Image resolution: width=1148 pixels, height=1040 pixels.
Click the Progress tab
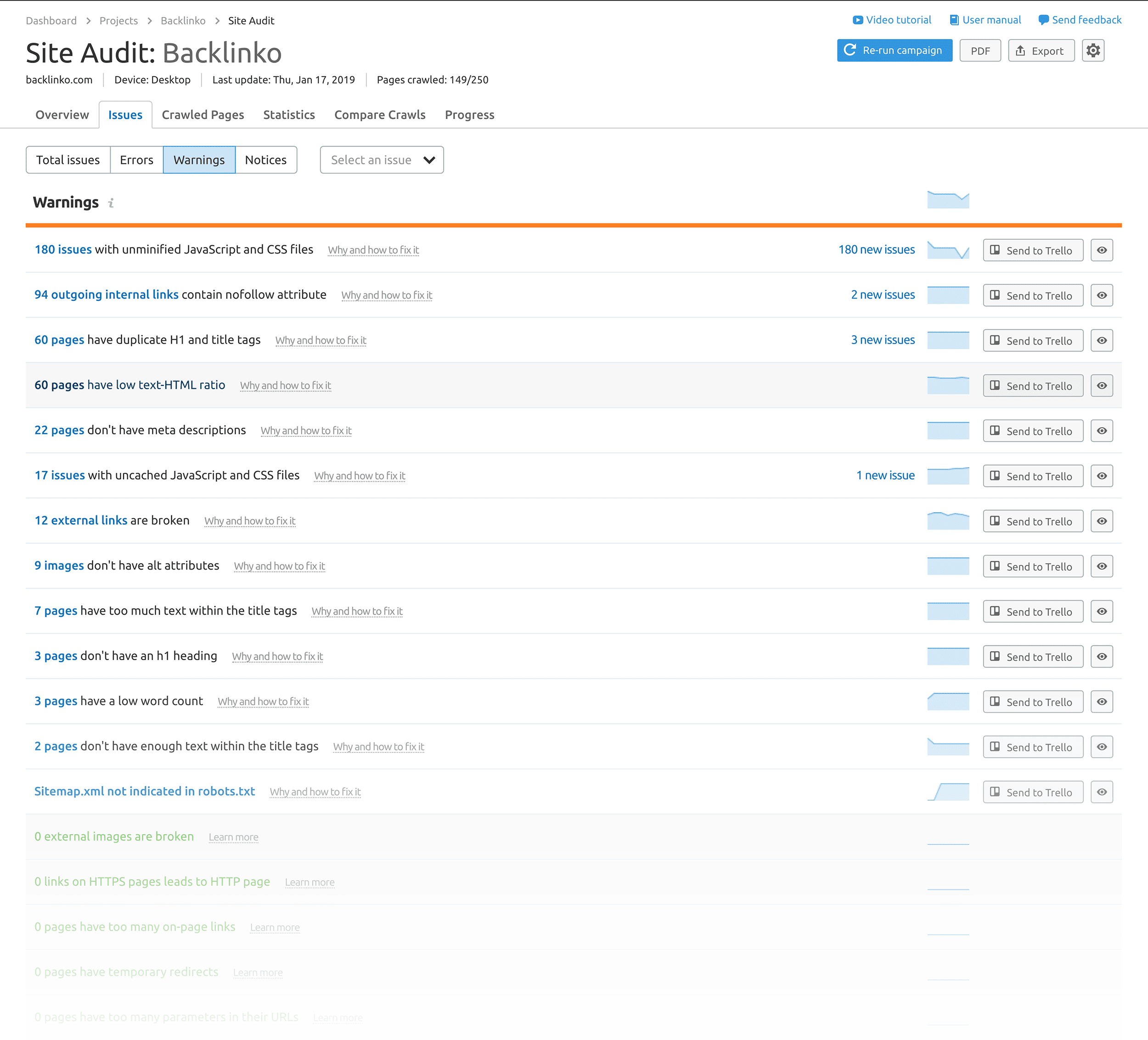(x=469, y=114)
